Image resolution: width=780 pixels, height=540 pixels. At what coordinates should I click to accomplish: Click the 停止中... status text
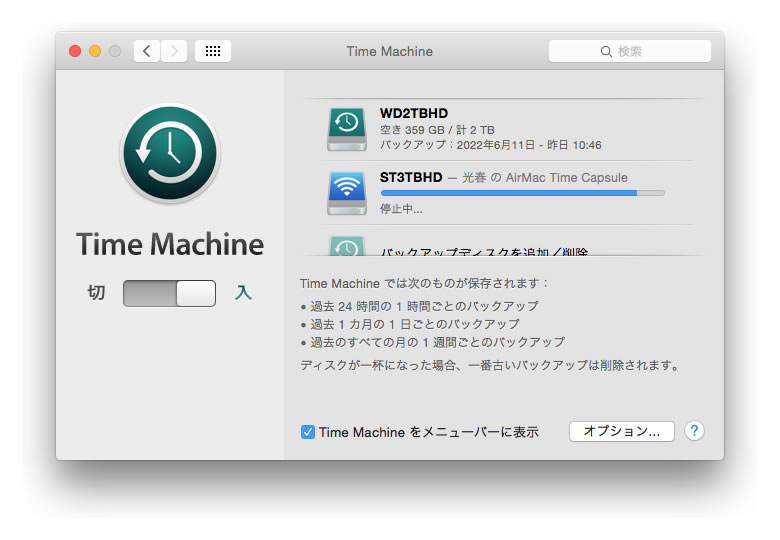point(401,209)
